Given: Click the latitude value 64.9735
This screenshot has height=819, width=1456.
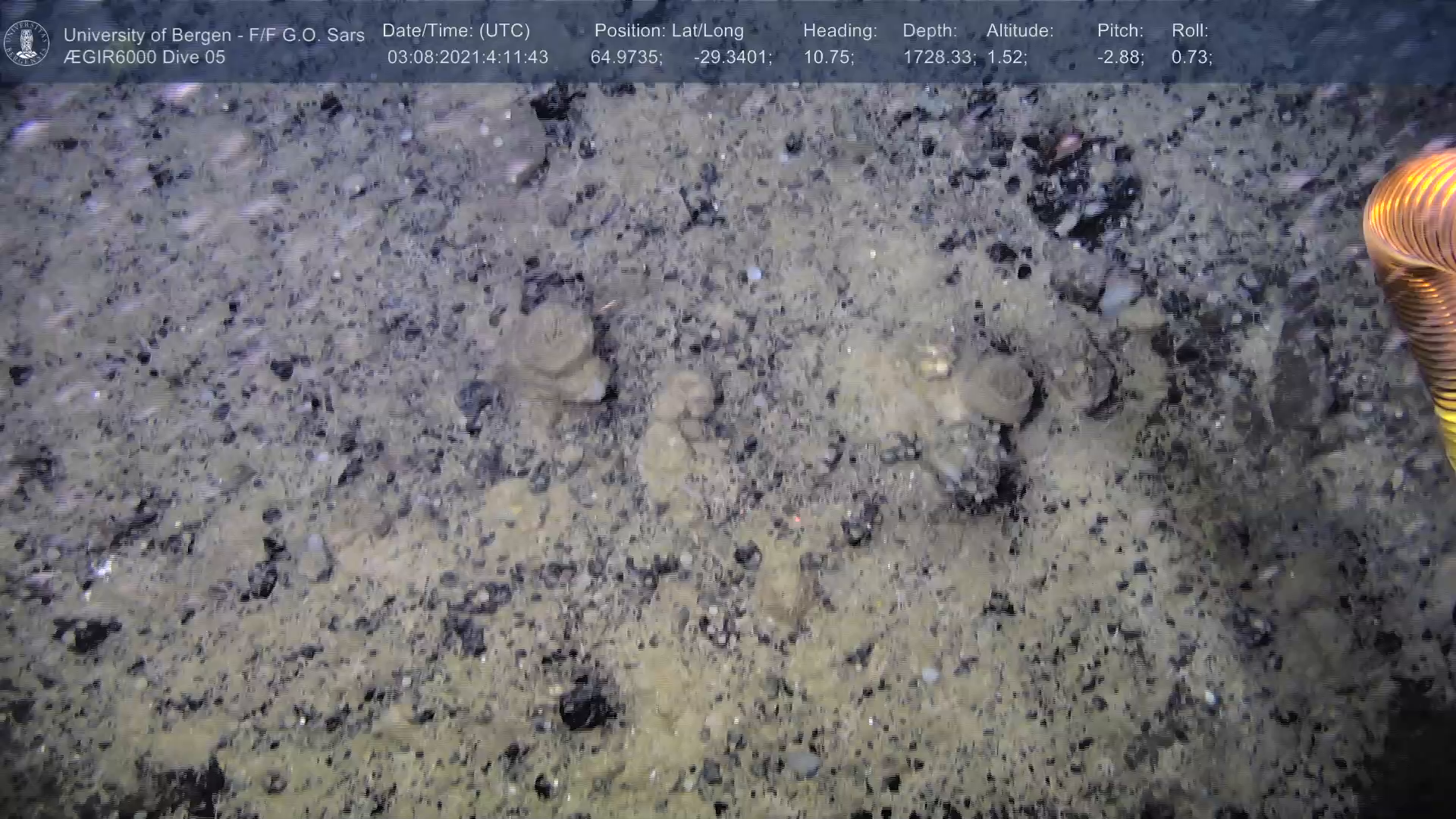Looking at the screenshot, I should (x=626, y=58).
